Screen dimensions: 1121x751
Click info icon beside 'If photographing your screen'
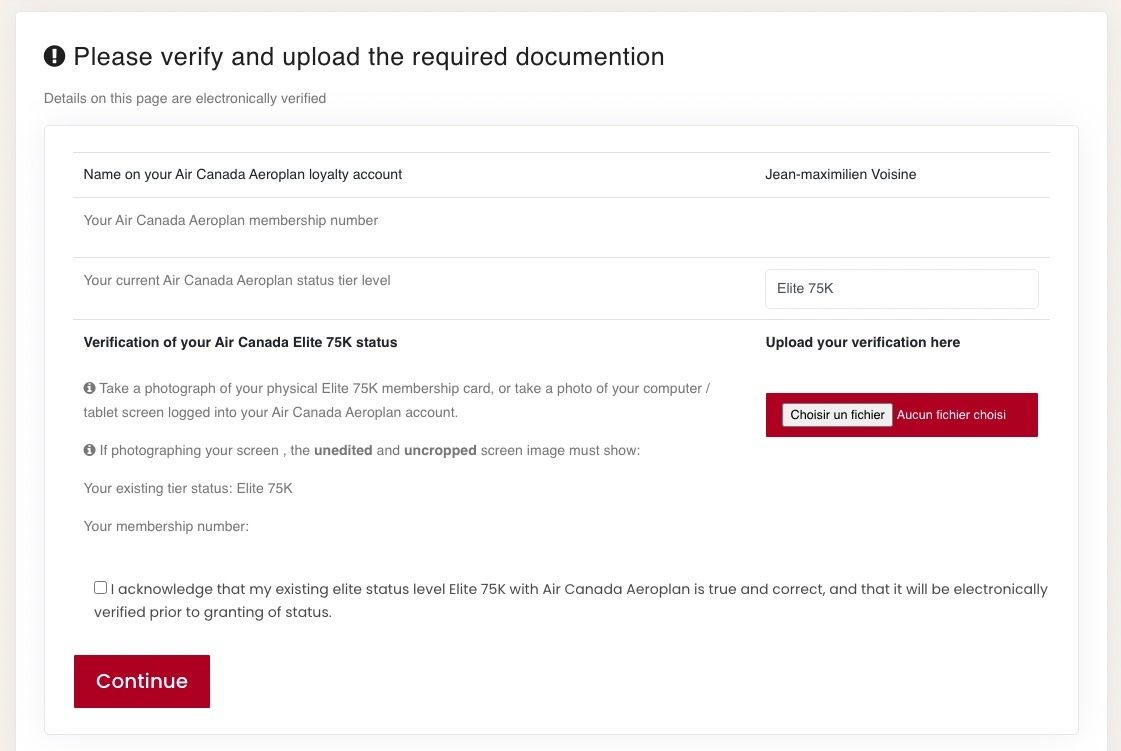[89, 451]
